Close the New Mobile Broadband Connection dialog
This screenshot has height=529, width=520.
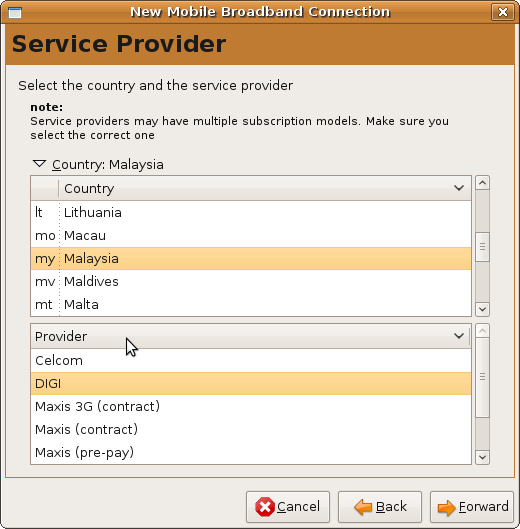502,12
